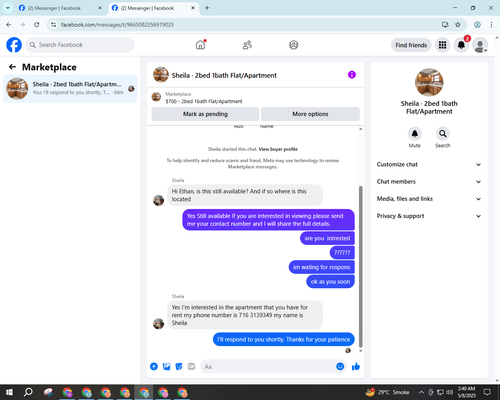Open the browser tab search dropdown

point(7,8)
